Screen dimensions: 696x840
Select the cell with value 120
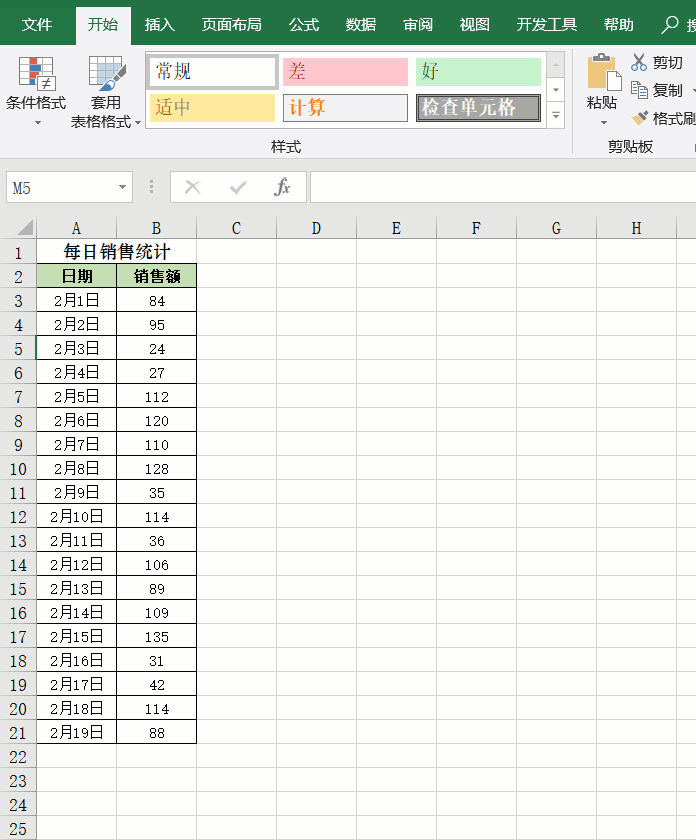156,421
